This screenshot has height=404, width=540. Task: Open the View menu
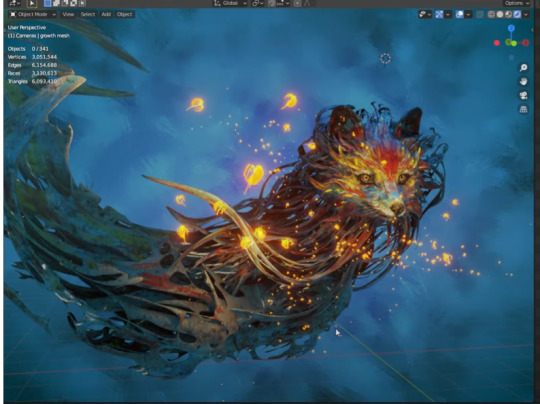pos(68,14)
